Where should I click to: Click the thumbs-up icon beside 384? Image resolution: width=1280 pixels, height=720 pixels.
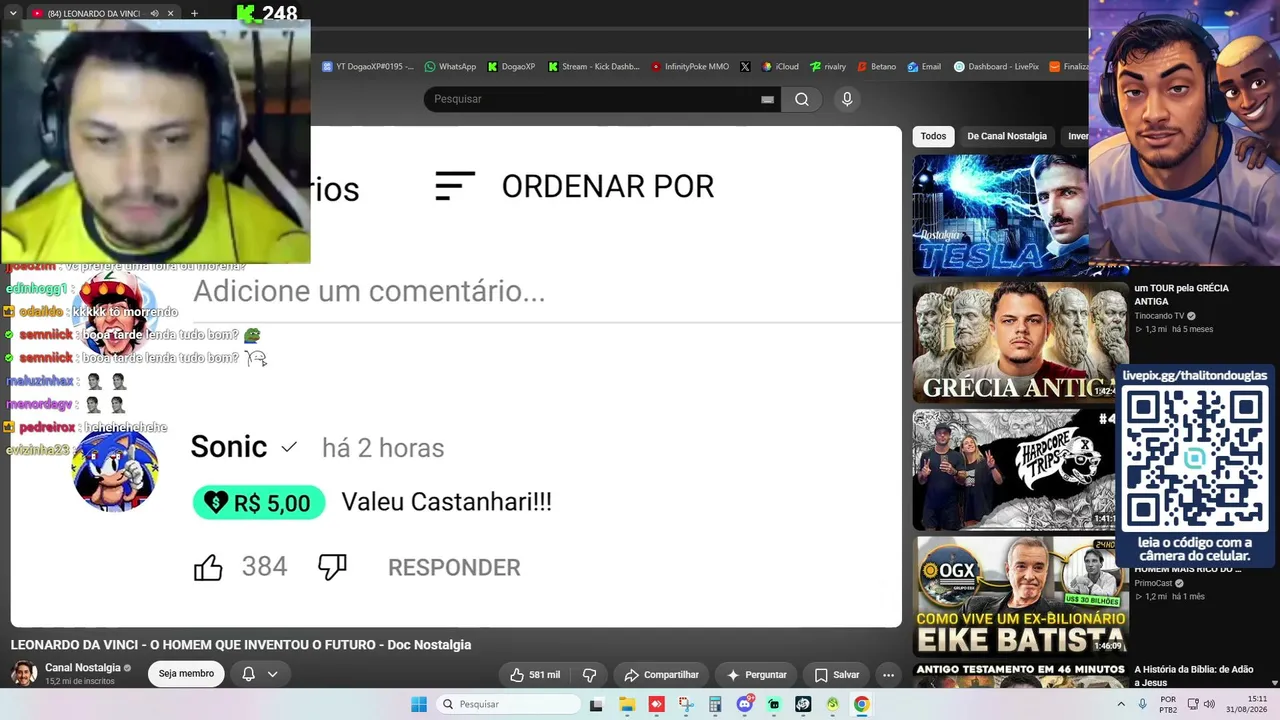pos(208,567)
